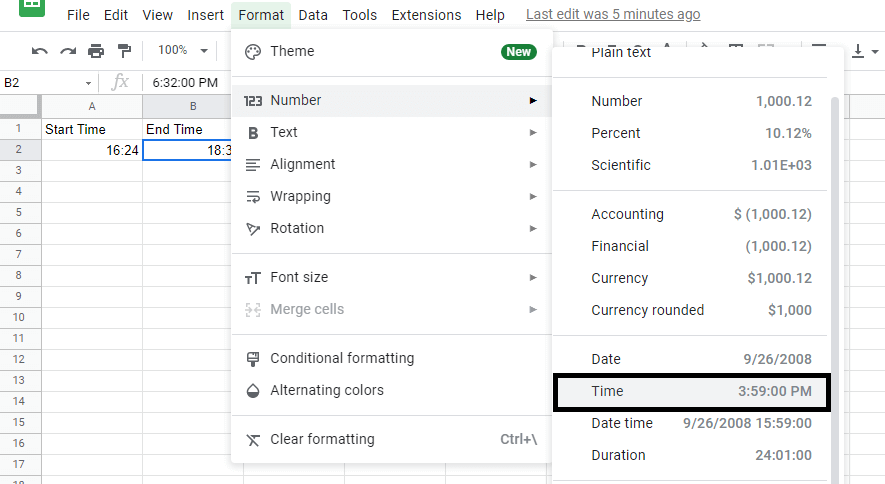The width and height of the screenshot is (885, 484).
Task: Expand the Number submenu arrow
Action: [533, 100]
